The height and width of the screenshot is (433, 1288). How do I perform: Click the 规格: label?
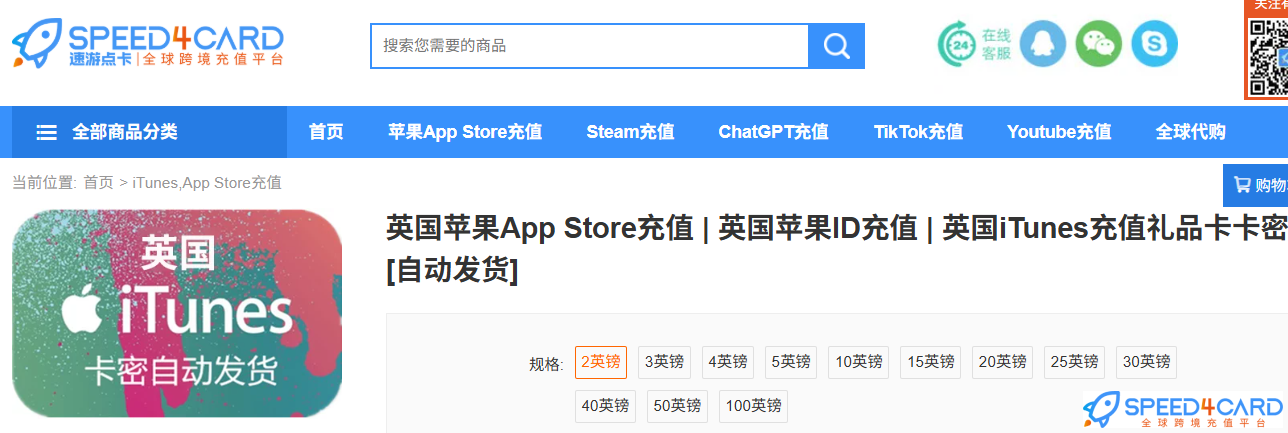pos(547,364)
